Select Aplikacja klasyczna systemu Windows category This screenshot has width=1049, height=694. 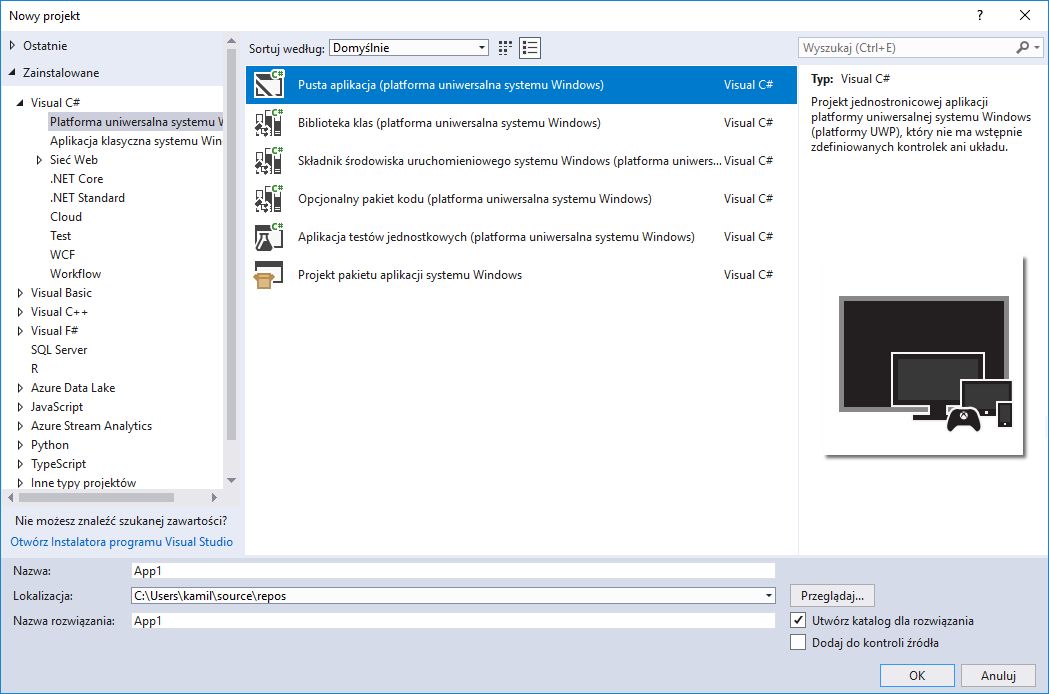[x=136, y=141]
